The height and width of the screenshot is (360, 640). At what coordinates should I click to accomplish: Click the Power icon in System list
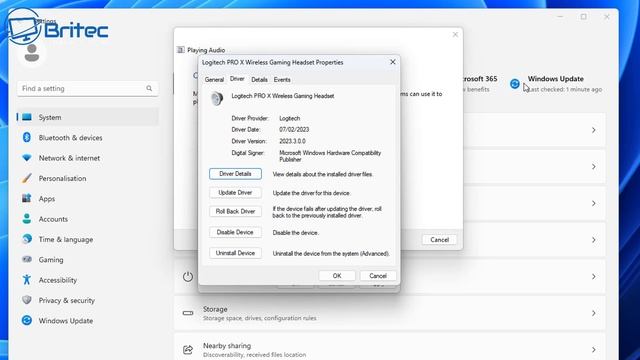188,276
